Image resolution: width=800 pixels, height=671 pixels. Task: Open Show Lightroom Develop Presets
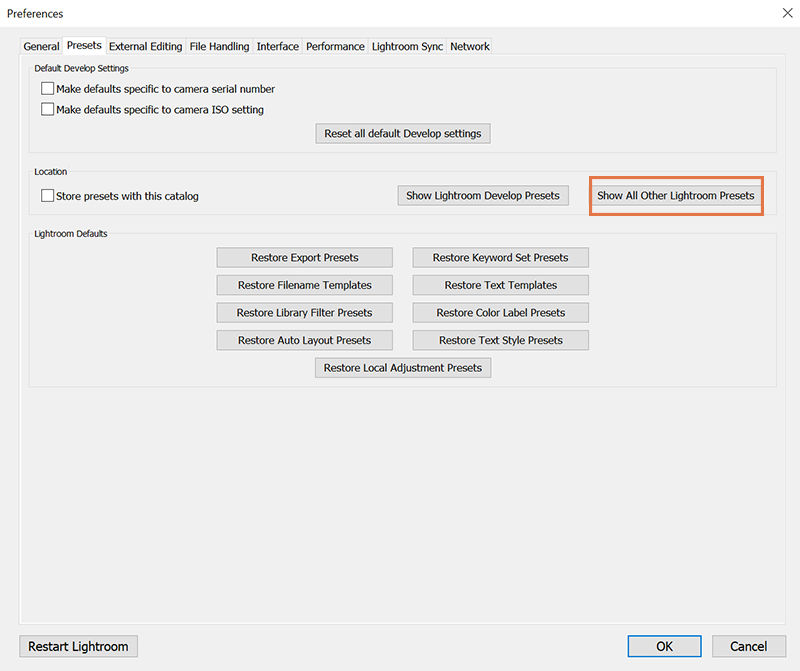pyautogui.click(x=483, y=195)
